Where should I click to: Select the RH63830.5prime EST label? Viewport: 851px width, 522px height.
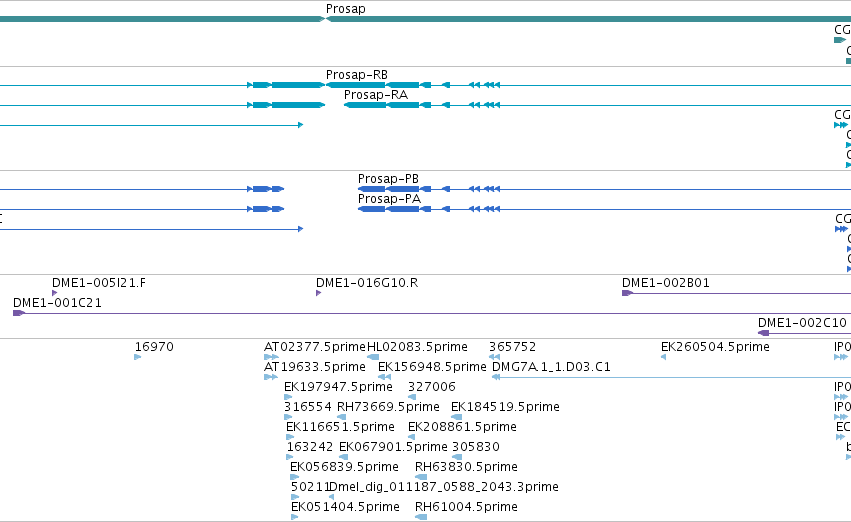466,467
